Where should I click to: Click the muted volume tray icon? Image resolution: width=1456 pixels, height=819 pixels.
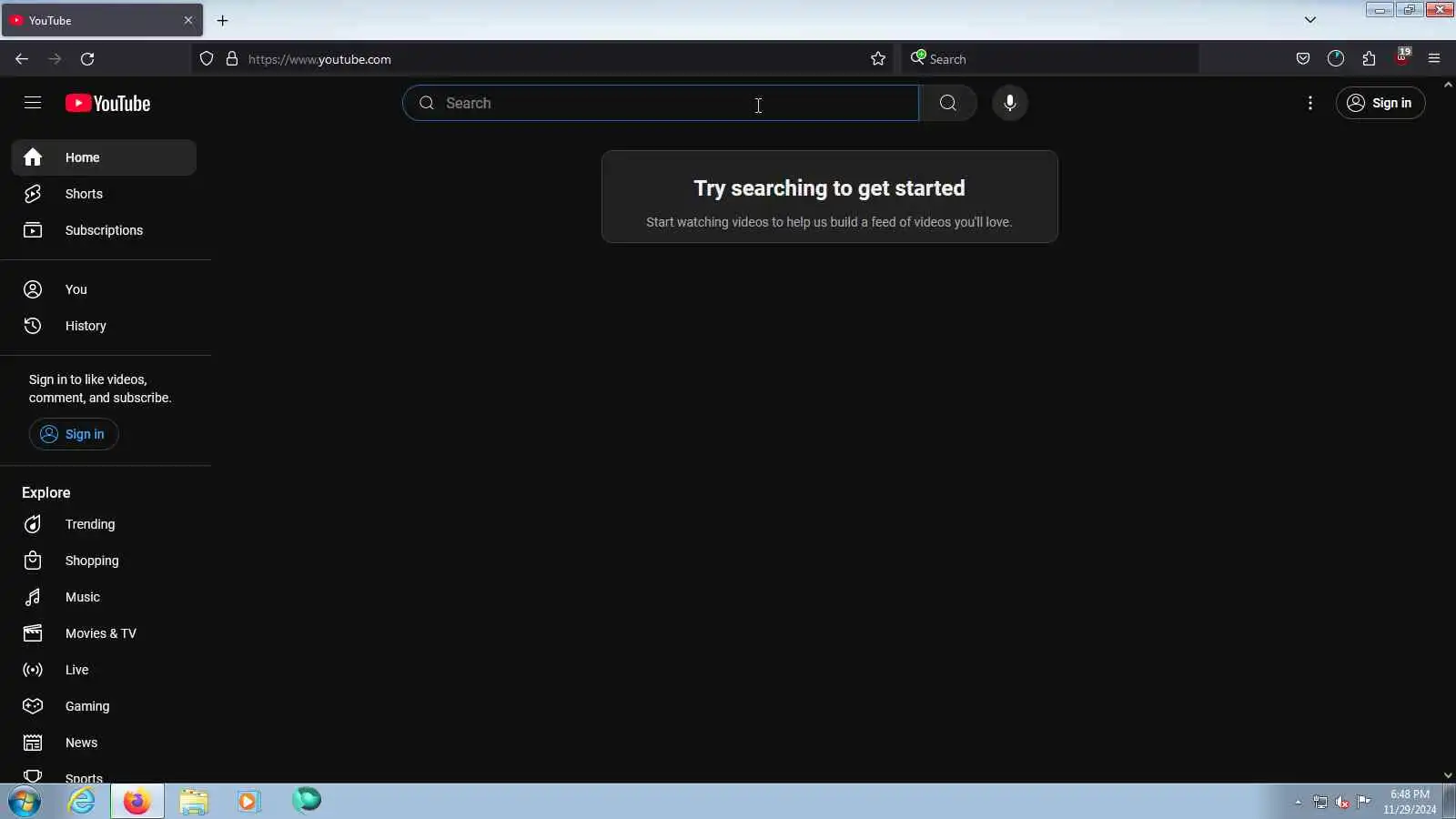1342,803
